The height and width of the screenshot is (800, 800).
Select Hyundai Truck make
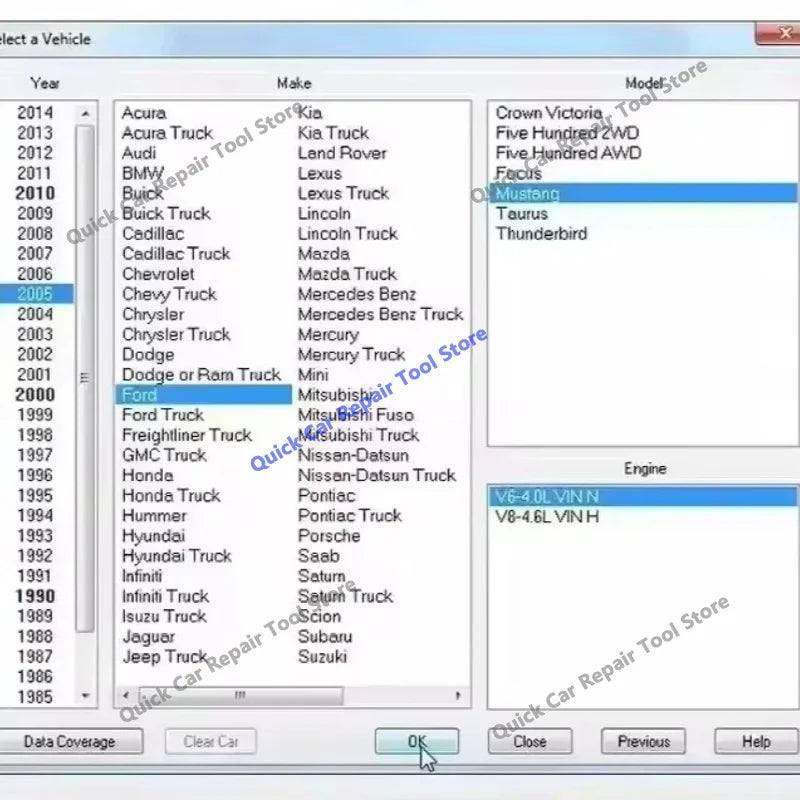click(177, 556)
